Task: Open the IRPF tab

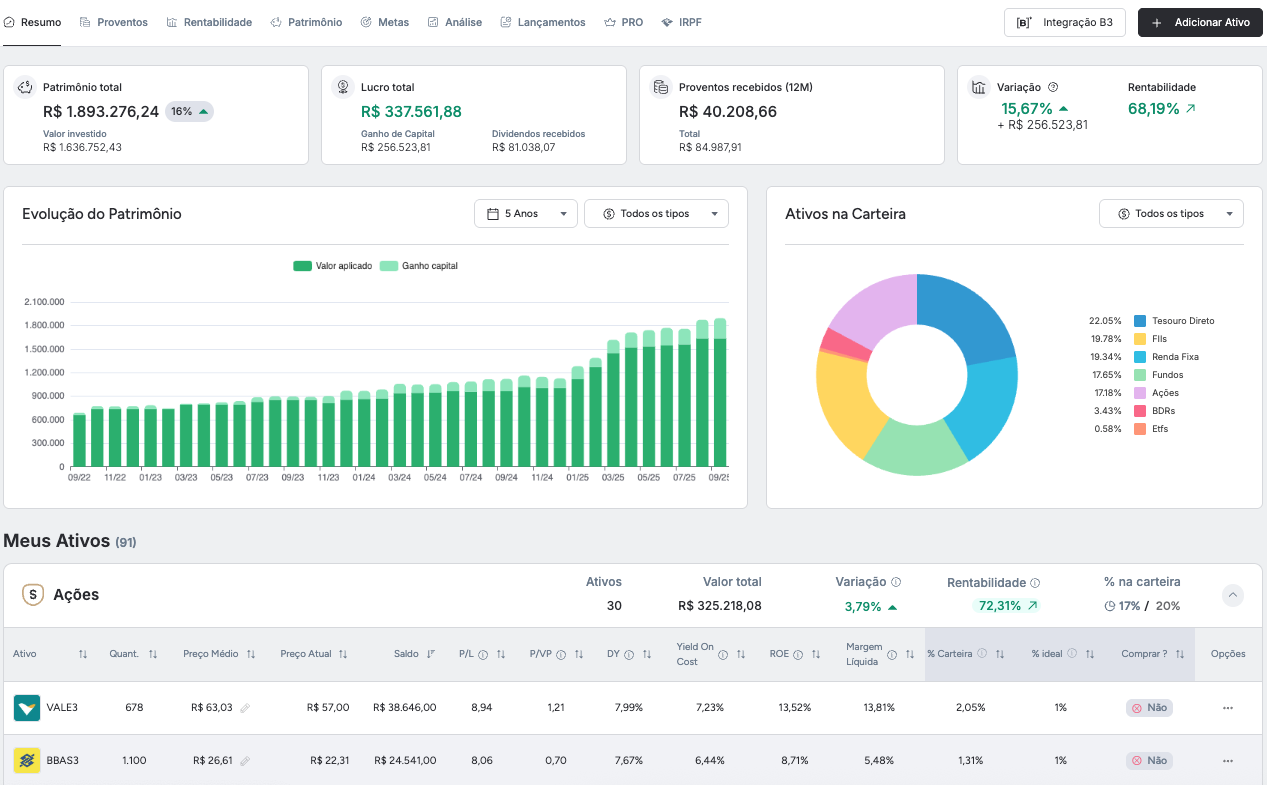Action: [682, 22]
